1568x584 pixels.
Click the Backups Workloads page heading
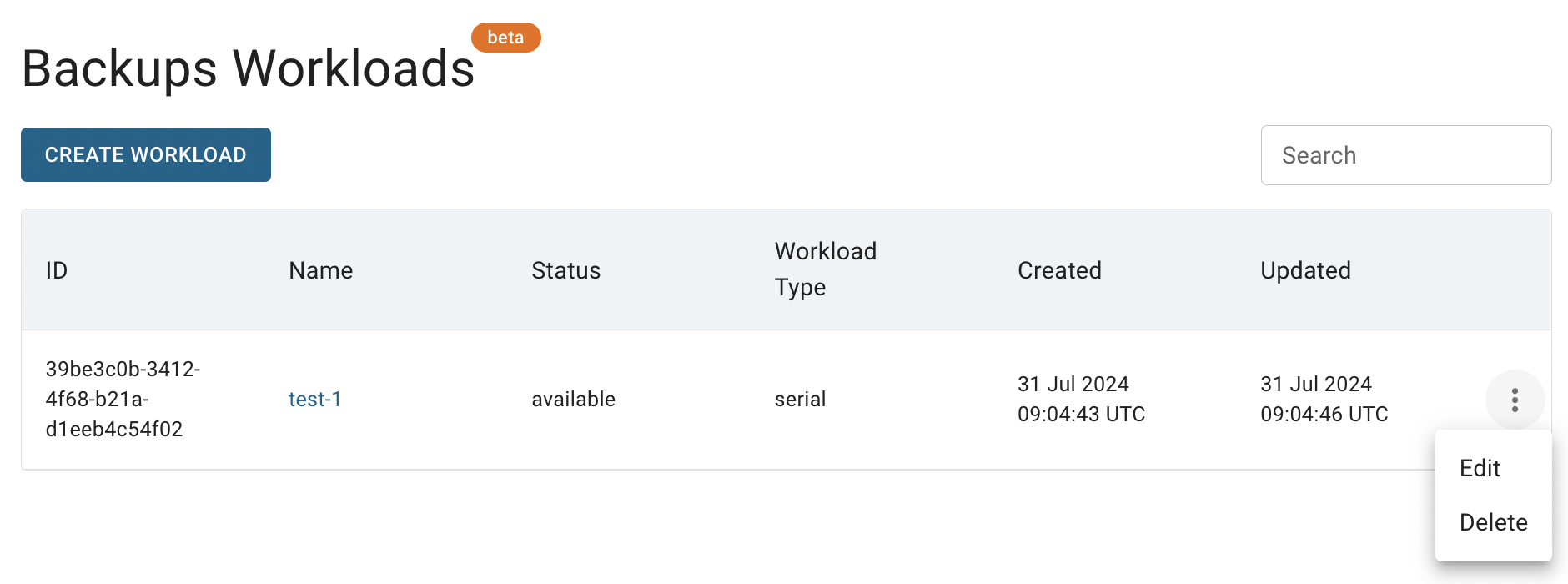249,68
